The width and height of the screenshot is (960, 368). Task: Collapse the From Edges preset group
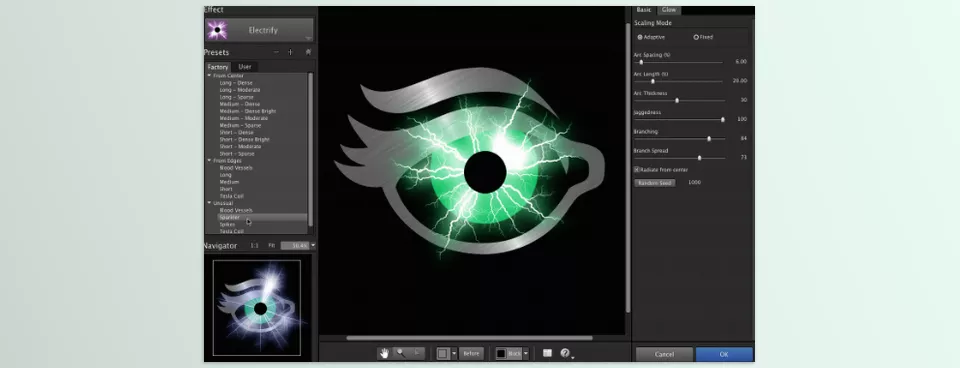pos(209,160)
